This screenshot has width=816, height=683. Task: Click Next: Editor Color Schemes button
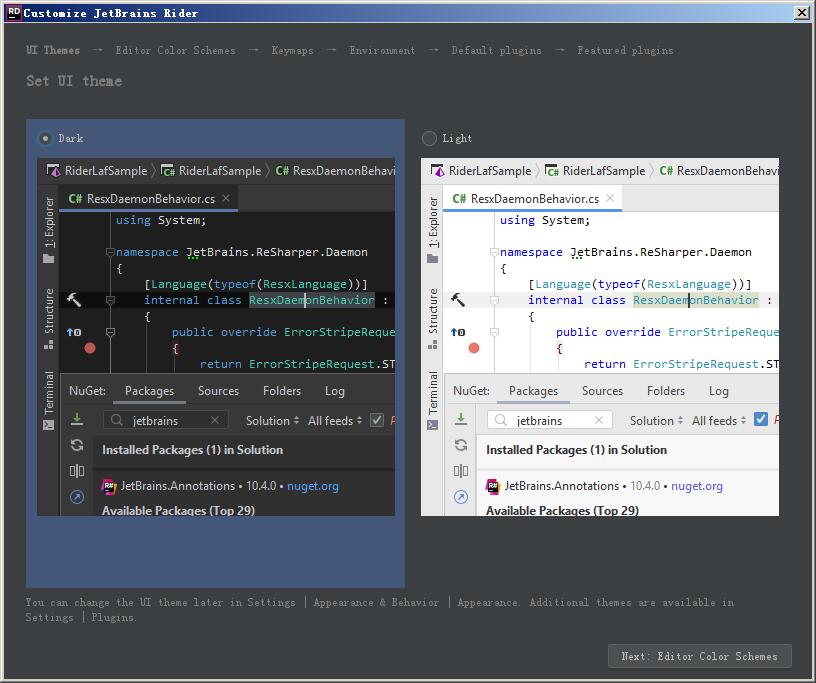pos(699,656)
